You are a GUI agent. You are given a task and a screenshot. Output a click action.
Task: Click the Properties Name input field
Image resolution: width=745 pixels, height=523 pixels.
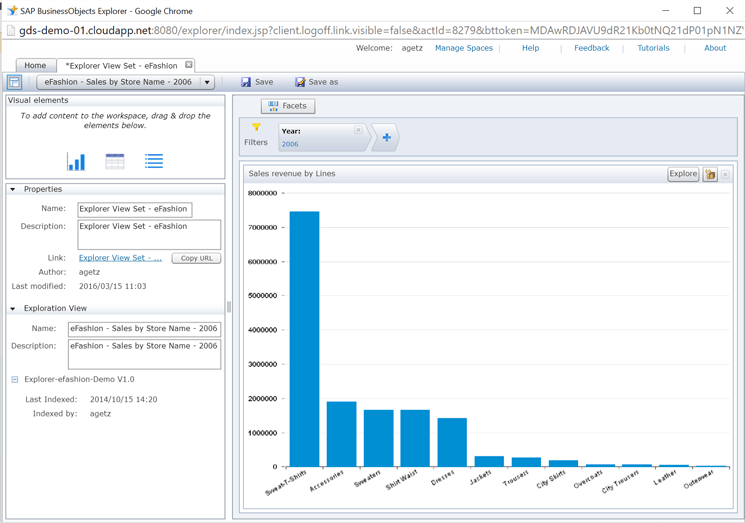tap(135, 209)
